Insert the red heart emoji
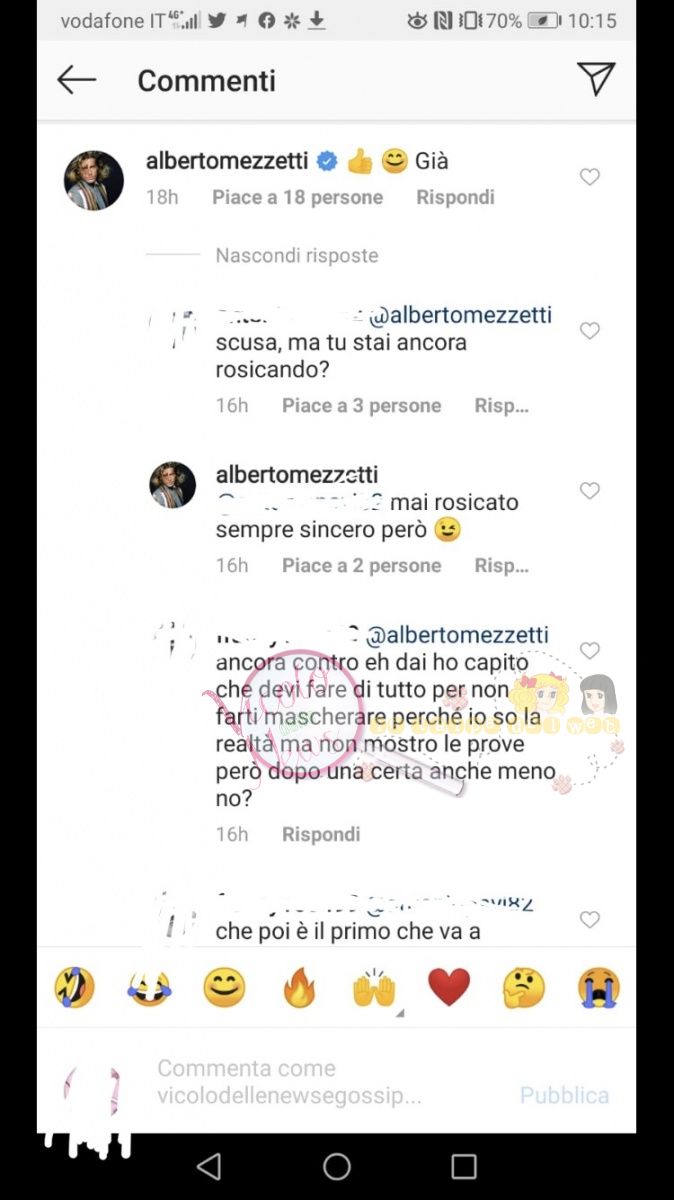The image size is (674, 1200). coord(449,988)
